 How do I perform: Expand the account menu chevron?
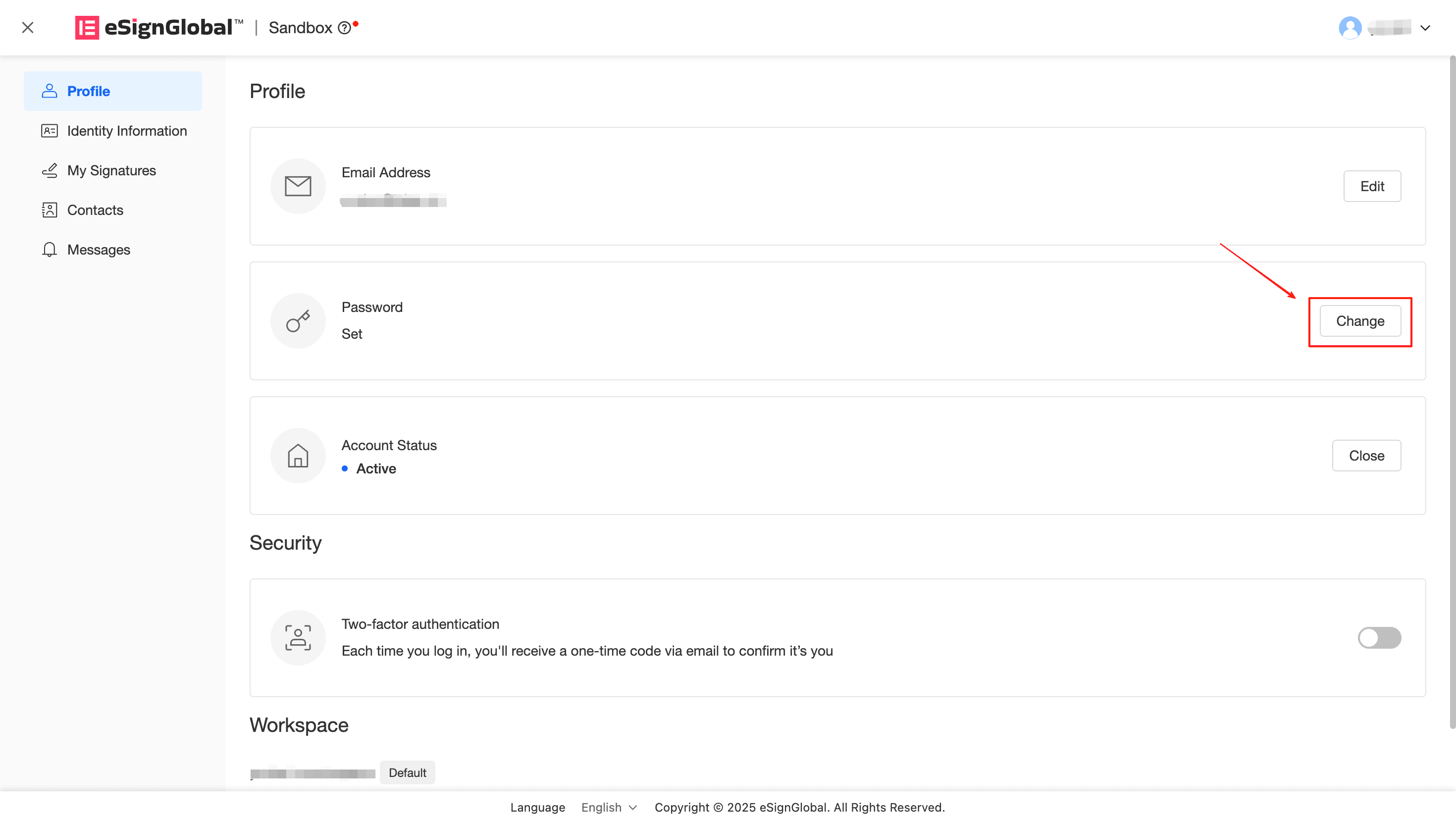tap(1425, 28)
